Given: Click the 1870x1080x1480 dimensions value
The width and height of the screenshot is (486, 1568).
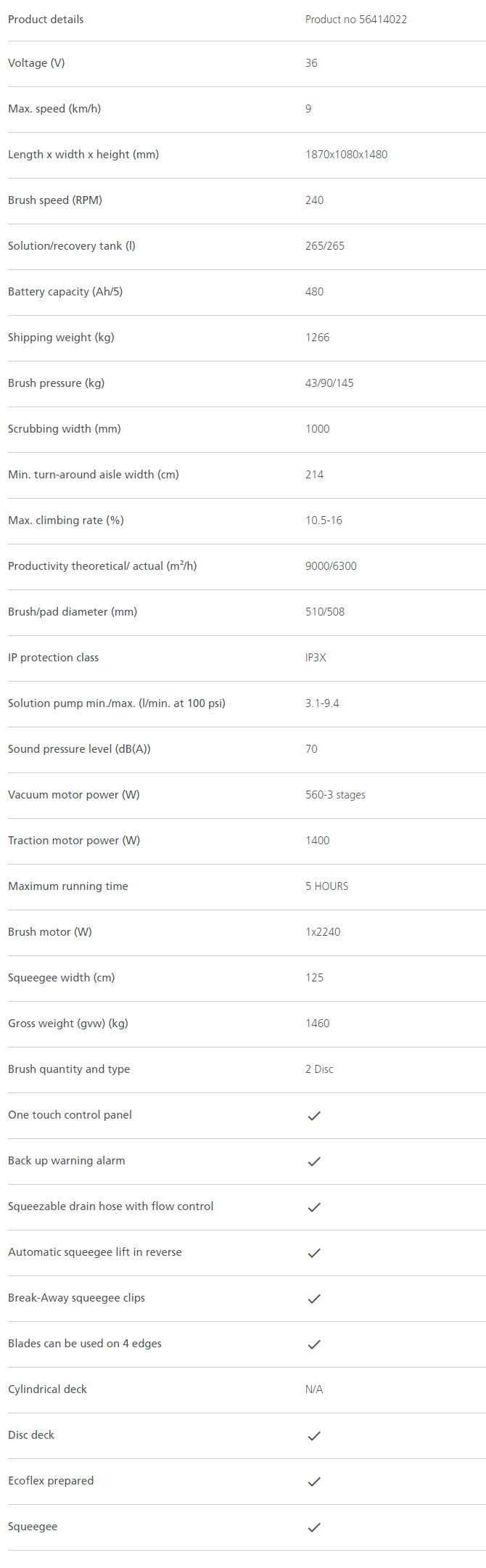Looking at the screenshot, I should point(346,155).
